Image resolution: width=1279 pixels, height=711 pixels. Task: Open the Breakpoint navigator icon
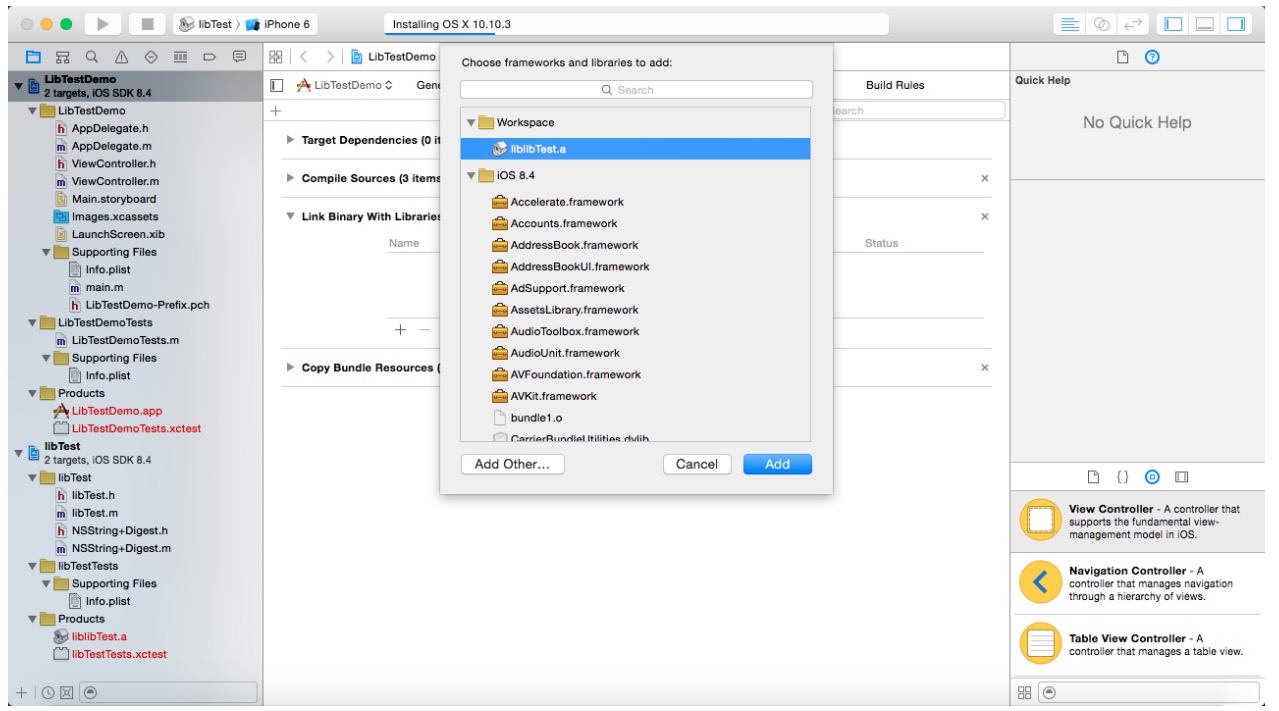[210, 57]
